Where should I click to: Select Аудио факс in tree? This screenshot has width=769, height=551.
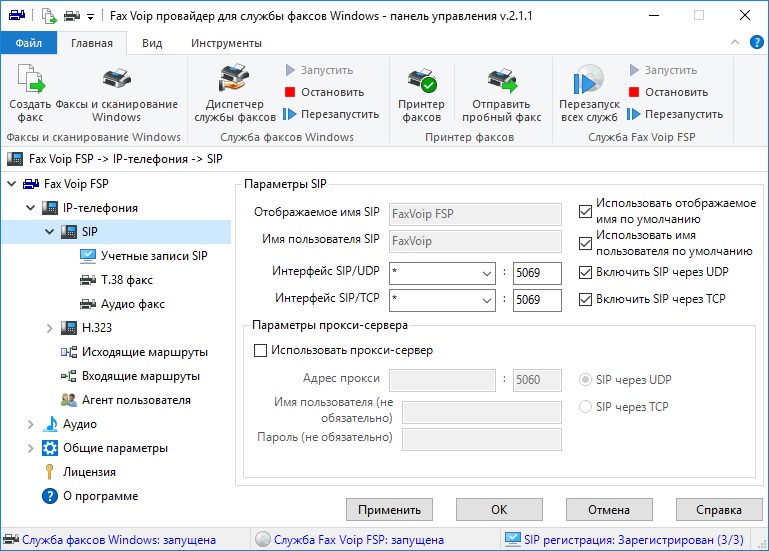122,304
